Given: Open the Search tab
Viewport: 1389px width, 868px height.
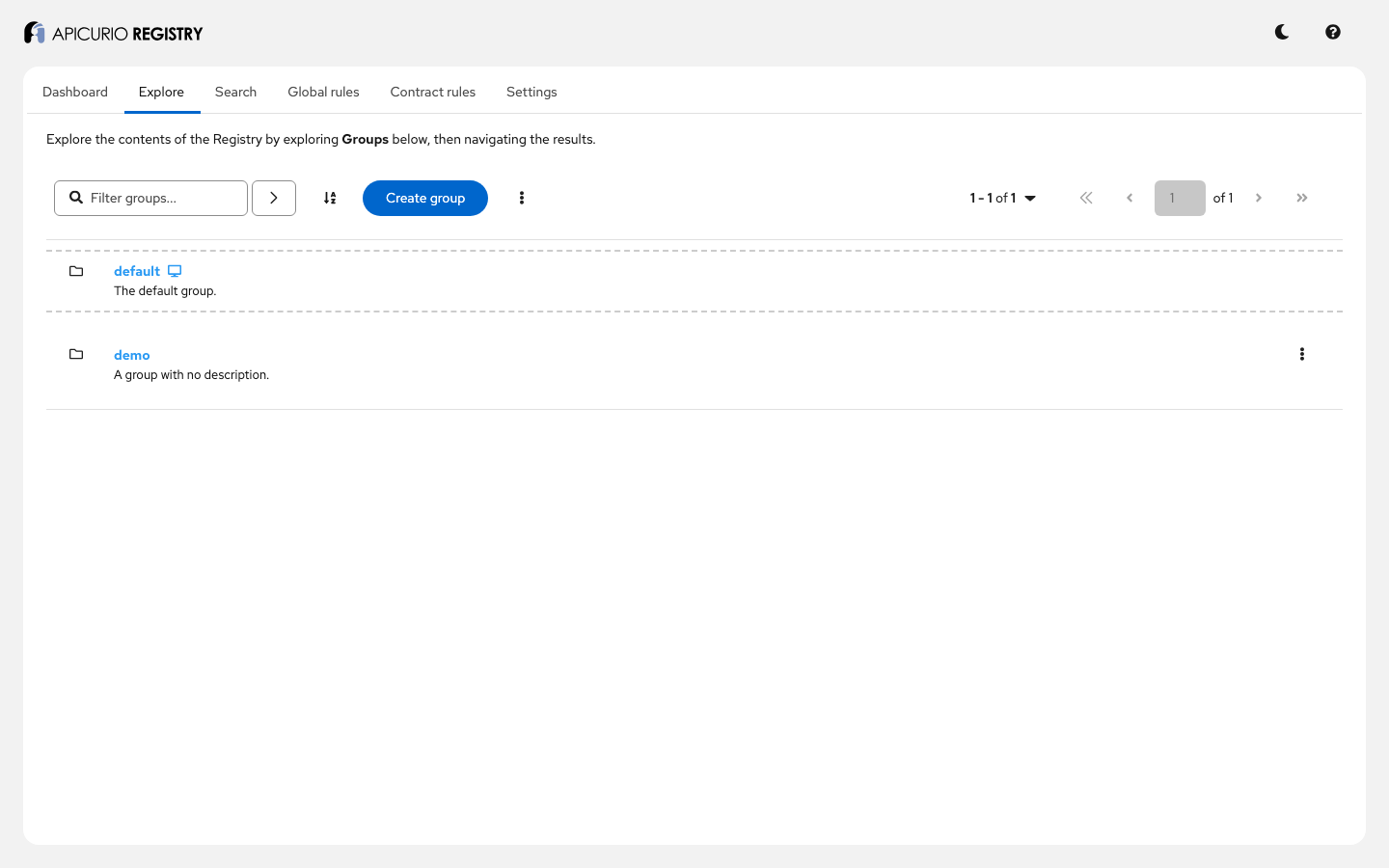Looking at the screenshot, I should click(235, 92).
